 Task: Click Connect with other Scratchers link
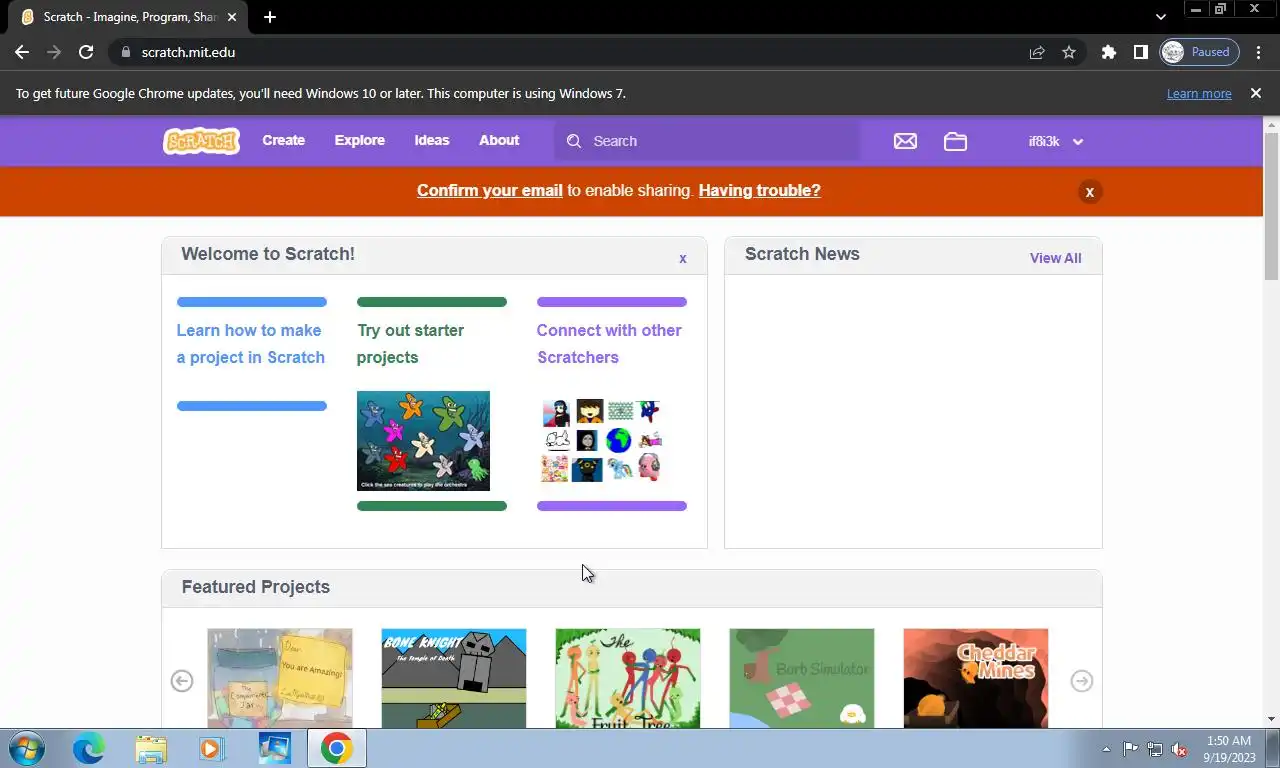click(609, 344)
